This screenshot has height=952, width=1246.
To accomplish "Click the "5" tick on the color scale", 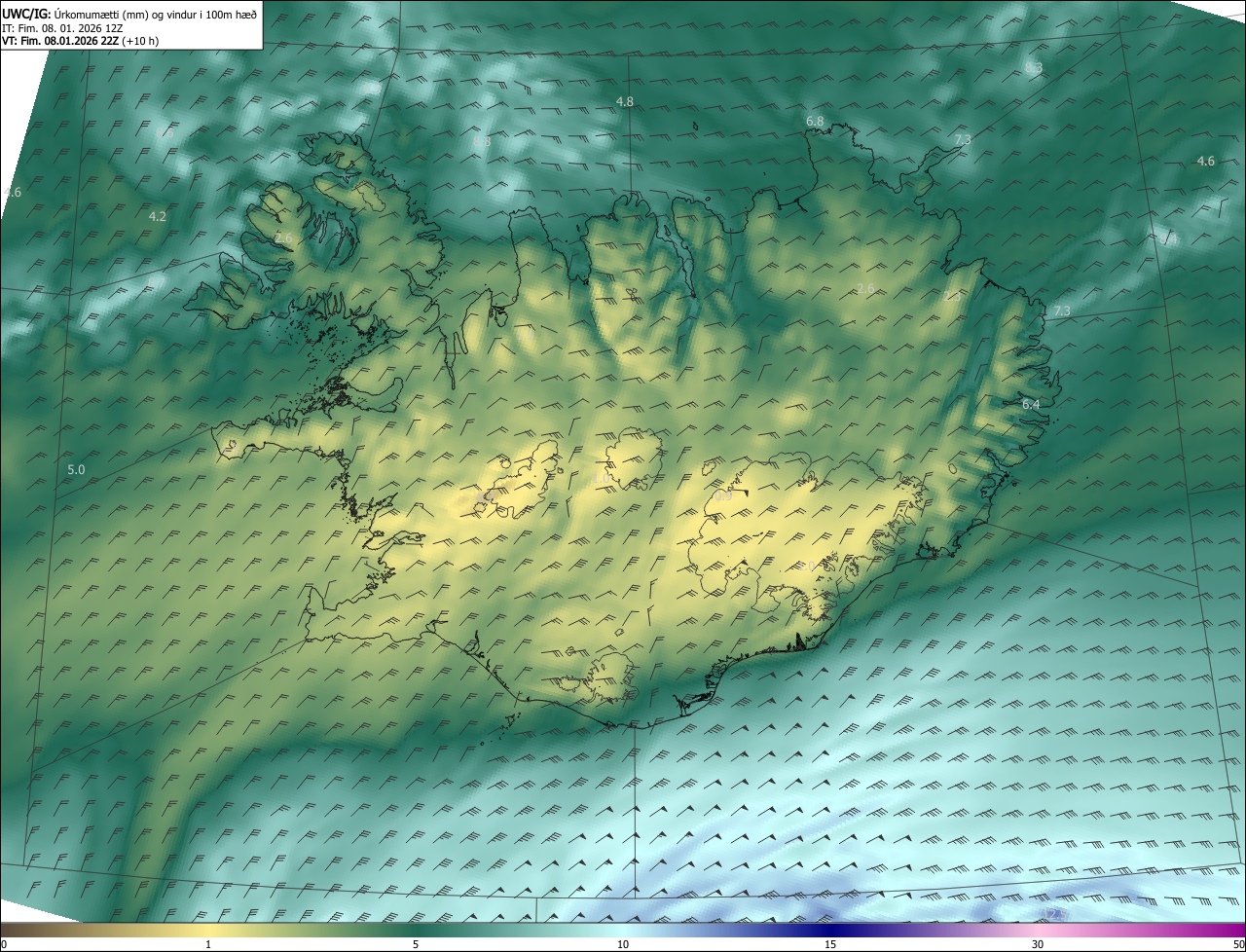I will click(x=416, y=944).
